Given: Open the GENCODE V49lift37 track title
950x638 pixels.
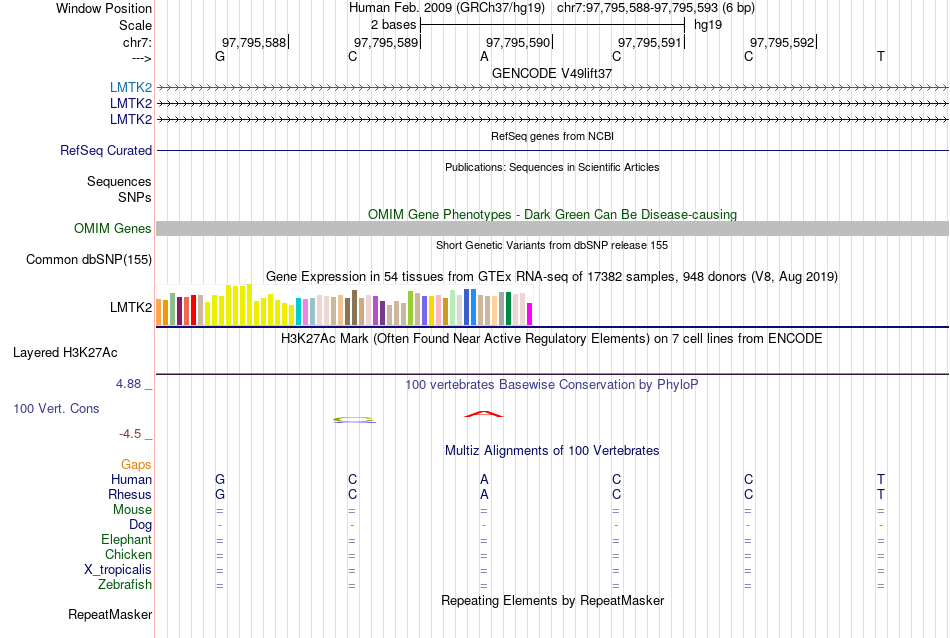Looking at the screenshot, I should (552, 73).
